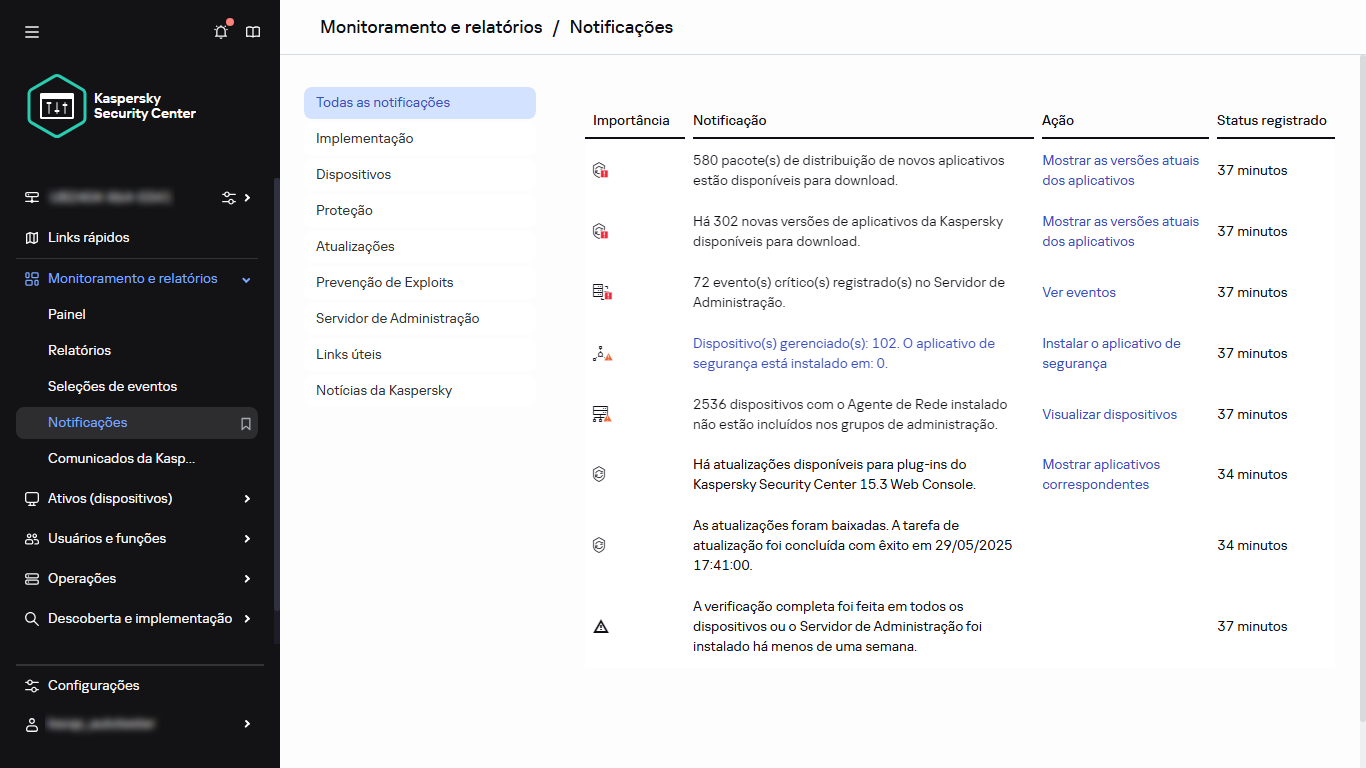Click the shield icon for plug-in updates
The image size is (1366, 768).
(601, 474)
